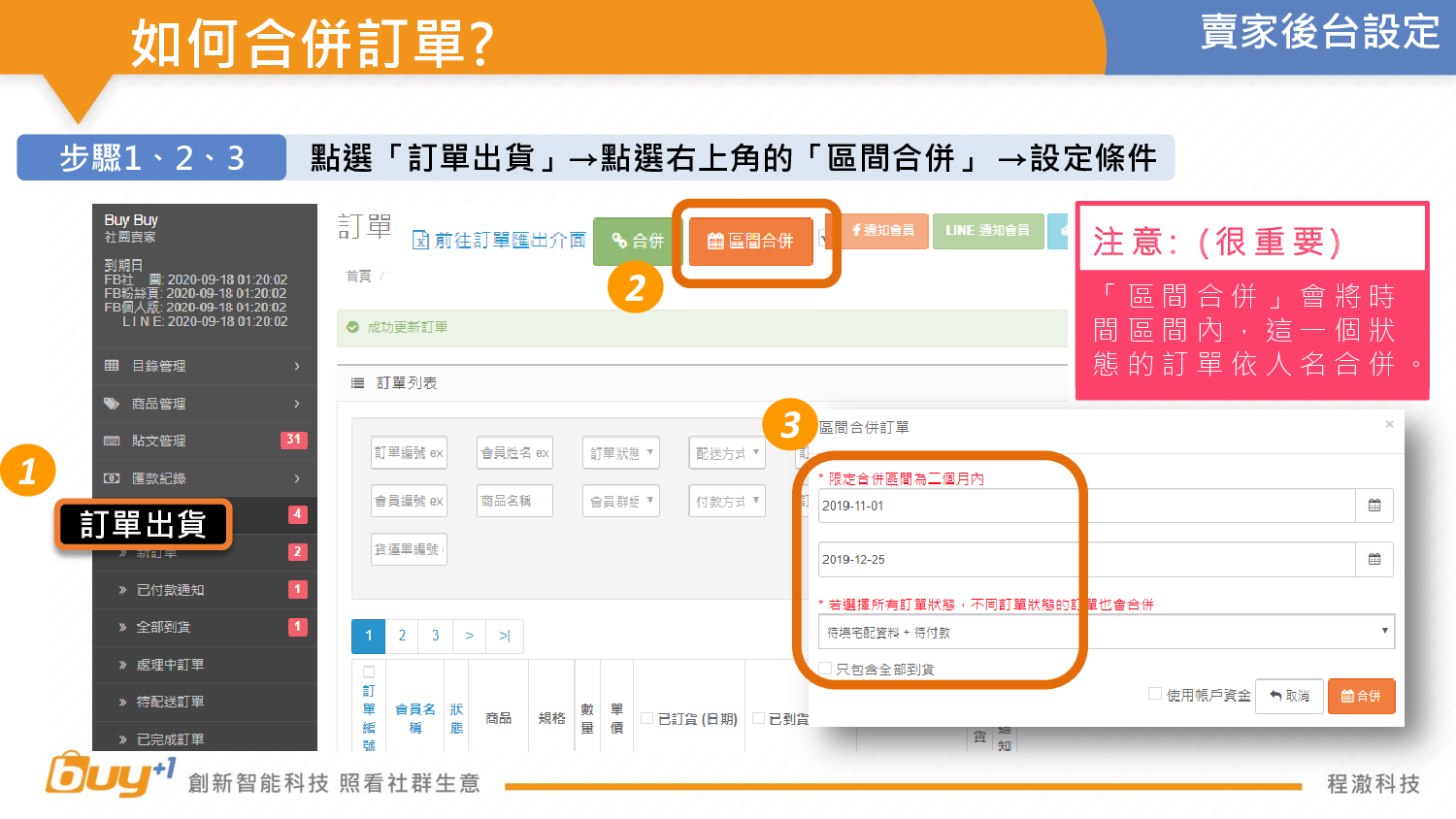Open the 已付款通知 sidebar menu item
Viewport: 1456px width, 819px height.
(170, 590)
